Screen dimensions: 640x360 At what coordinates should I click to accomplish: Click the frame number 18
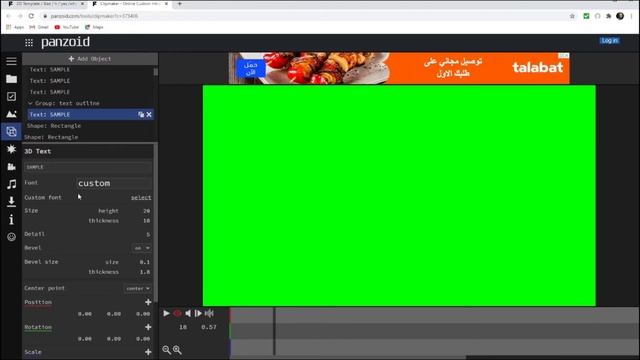[183, 327]
